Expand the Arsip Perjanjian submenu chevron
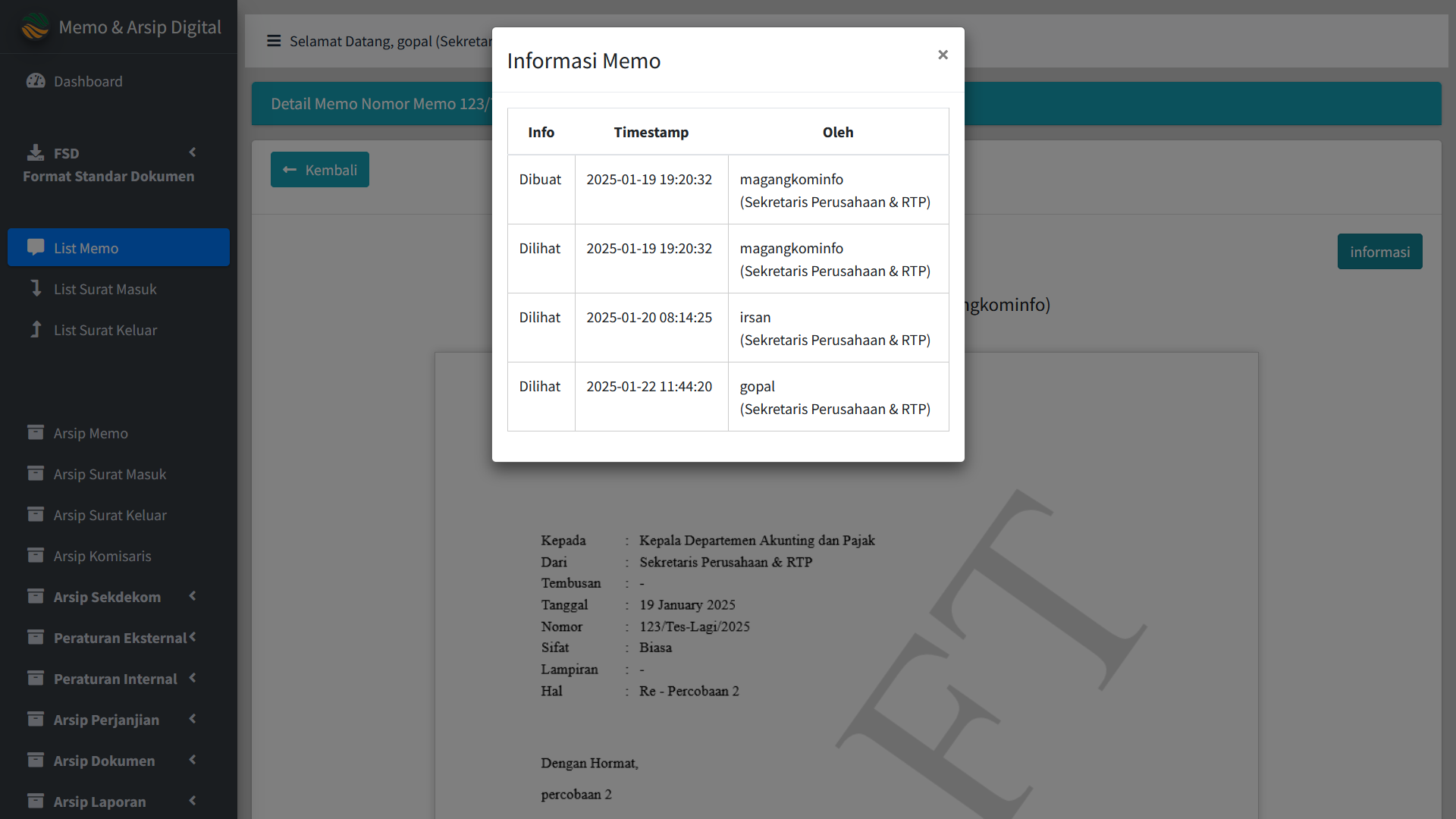 click(x=193, y=719)
